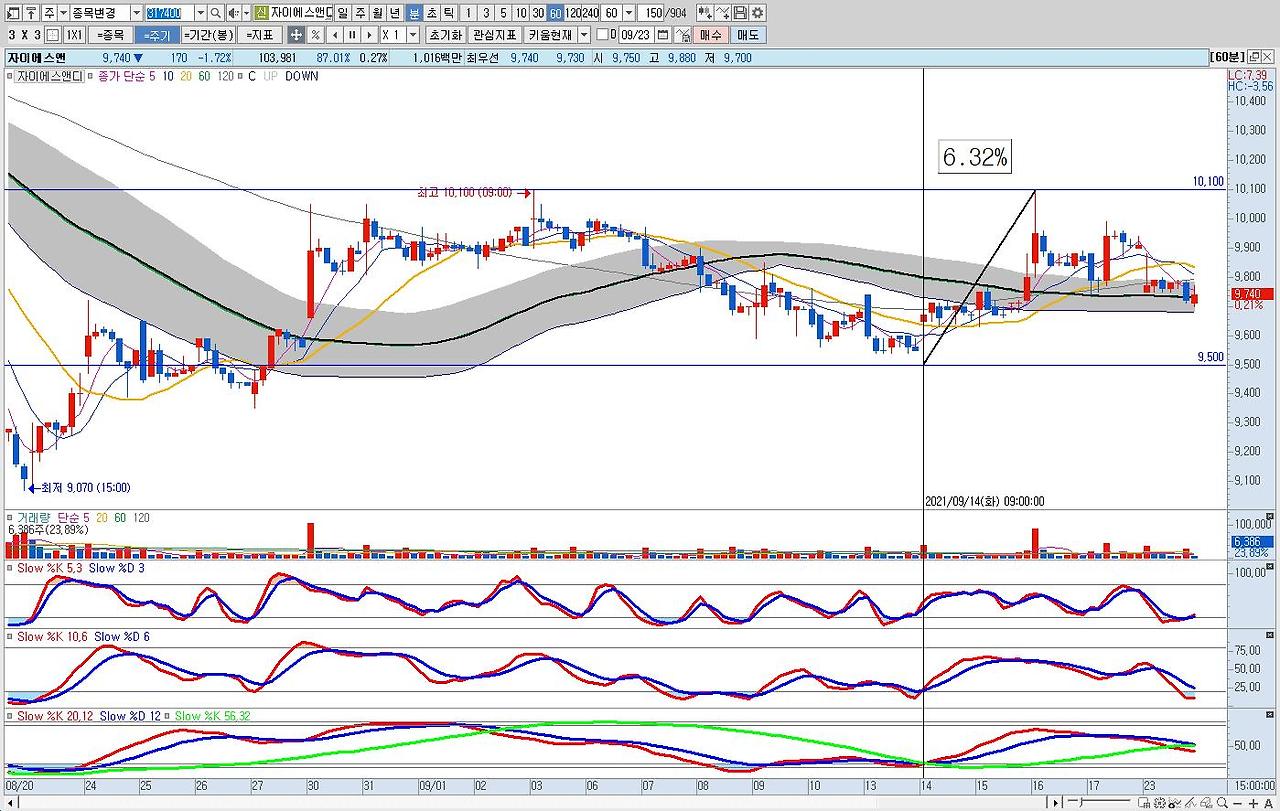Switch to 주 (weekly) period tab

pos(360,13)
